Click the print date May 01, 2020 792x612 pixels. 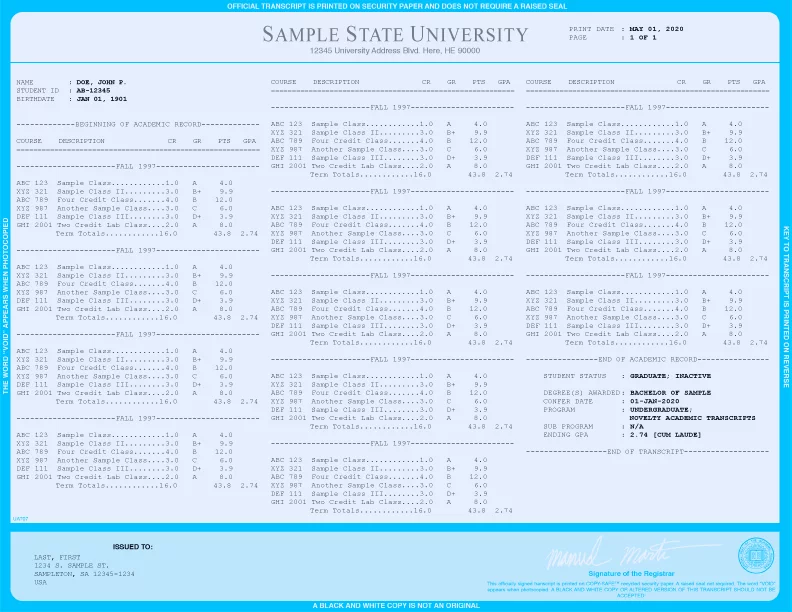pyautogui.click(x=657, y=29)
